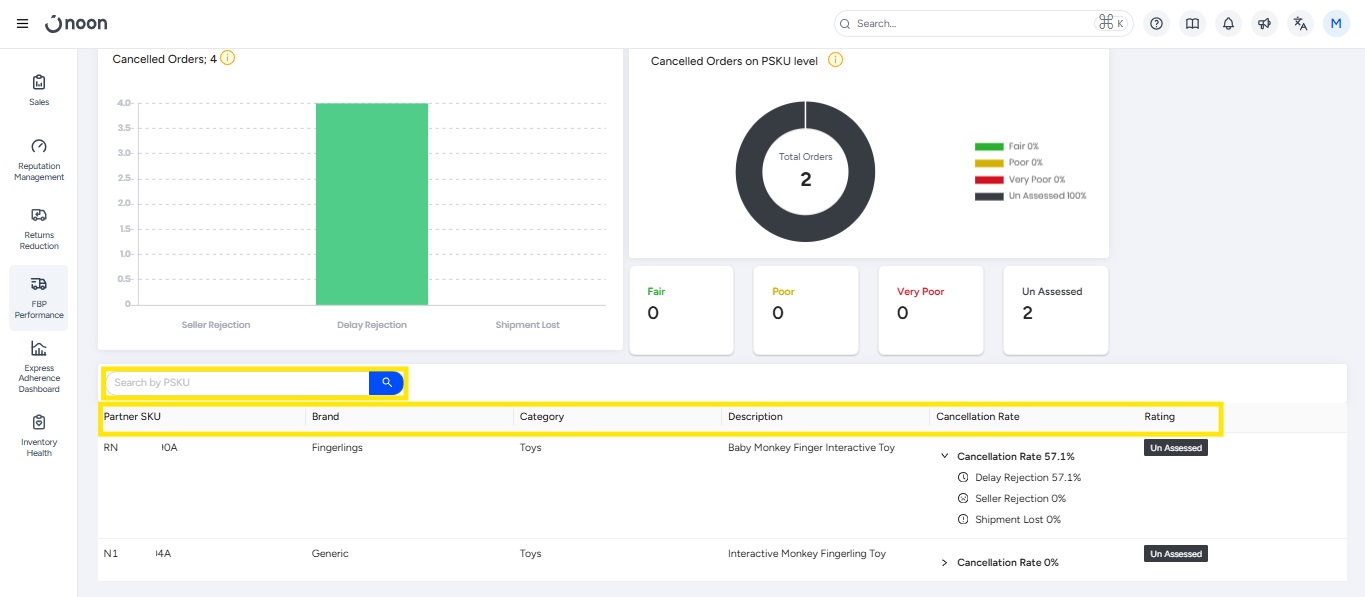Click the Search by PSKU field
Image resolution: width=1365 pixels, height=597 pixels.
pyautogui.click(x=238, y=383)
